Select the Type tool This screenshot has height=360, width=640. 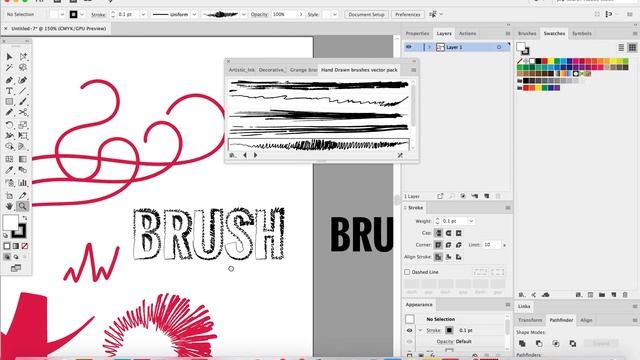click(9, 91)
